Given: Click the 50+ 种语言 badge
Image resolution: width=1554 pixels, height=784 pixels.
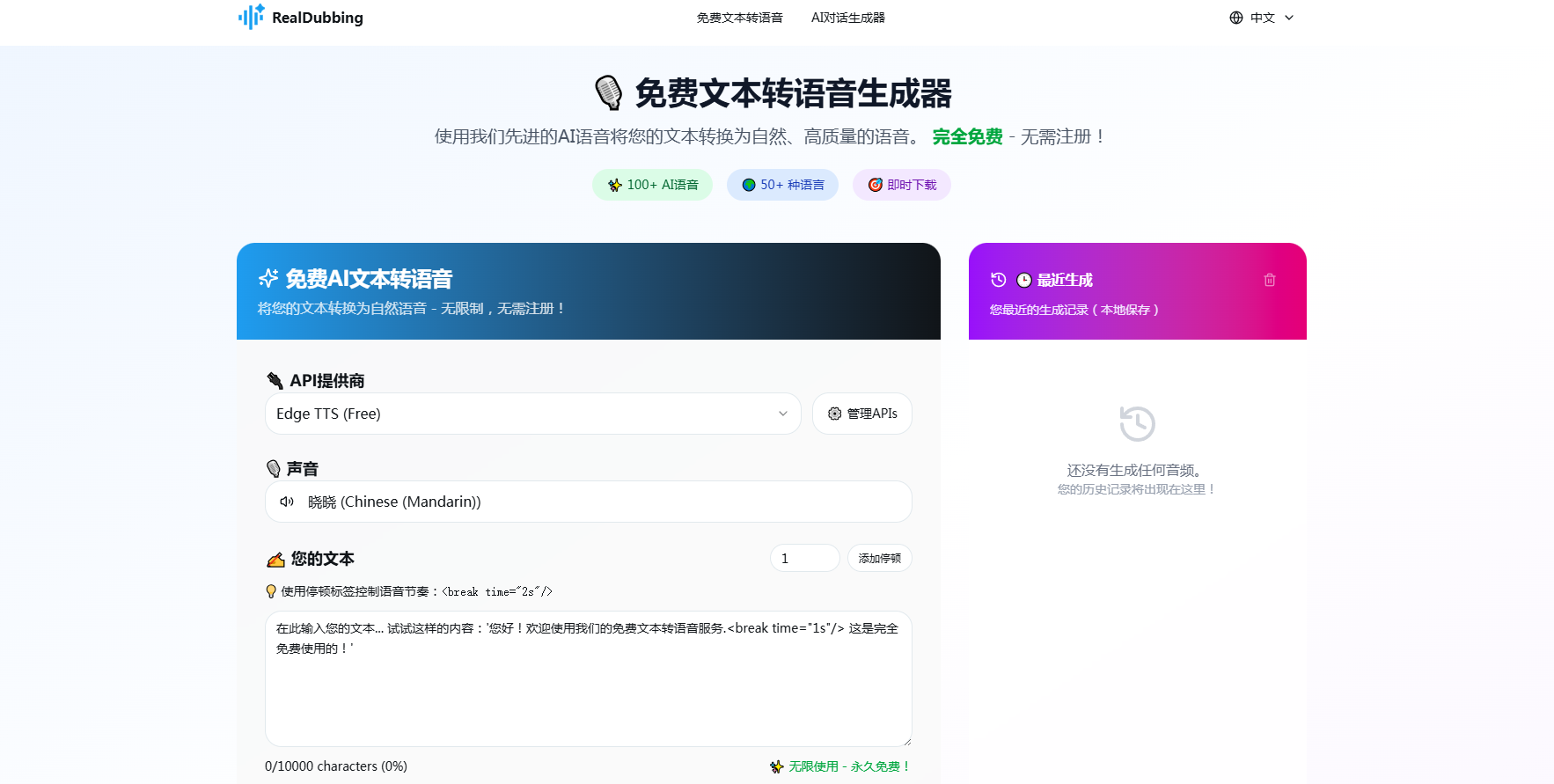Looking at the screenshot, I should [782, 185].
